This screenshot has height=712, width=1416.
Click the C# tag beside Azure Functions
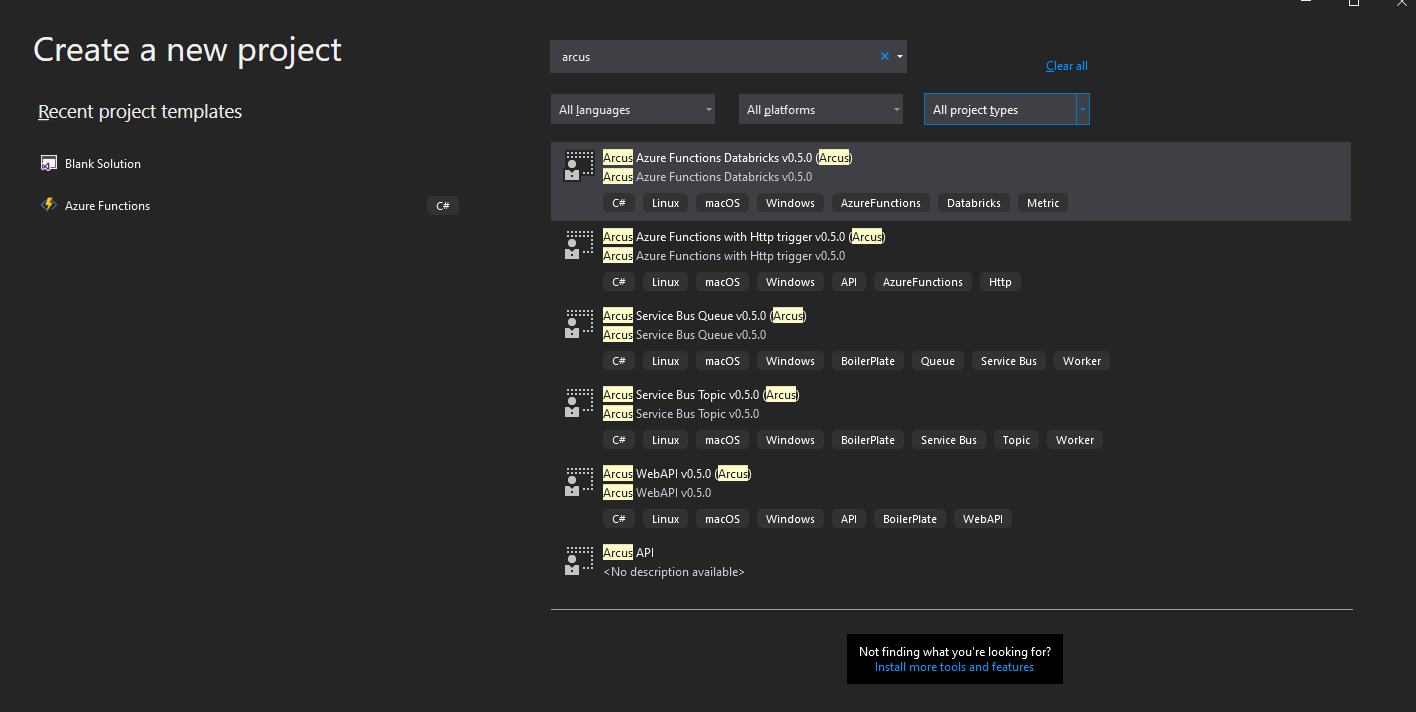pyautogui.click(x=443, y=206)
